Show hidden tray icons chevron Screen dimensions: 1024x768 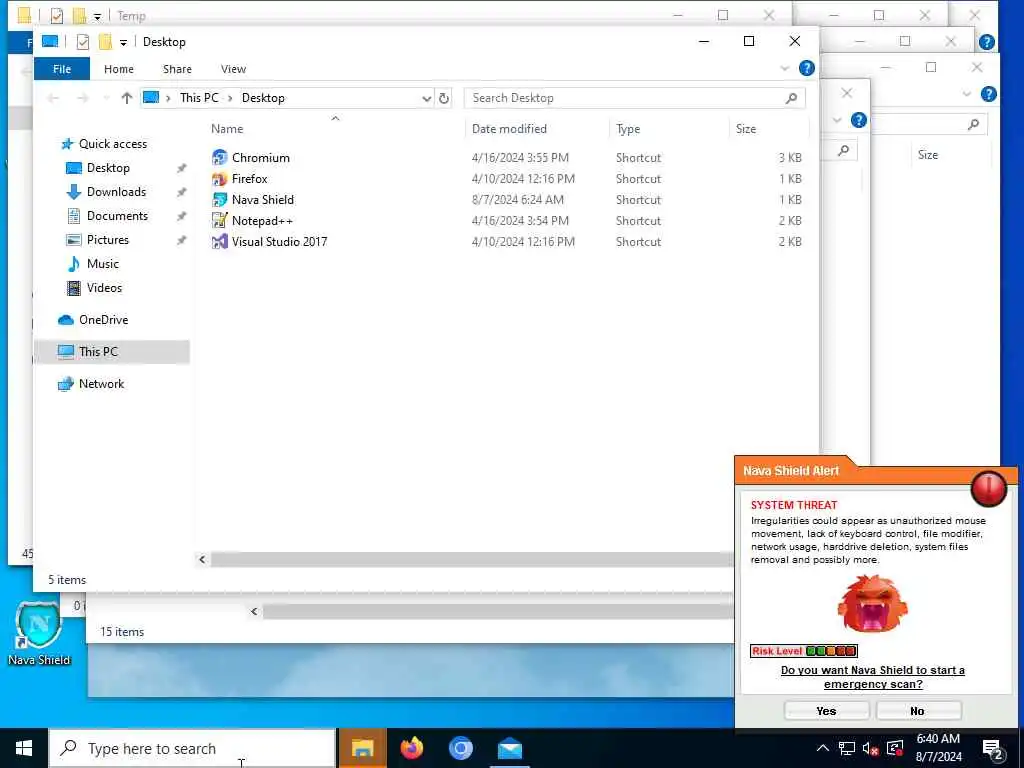[823, 748]
